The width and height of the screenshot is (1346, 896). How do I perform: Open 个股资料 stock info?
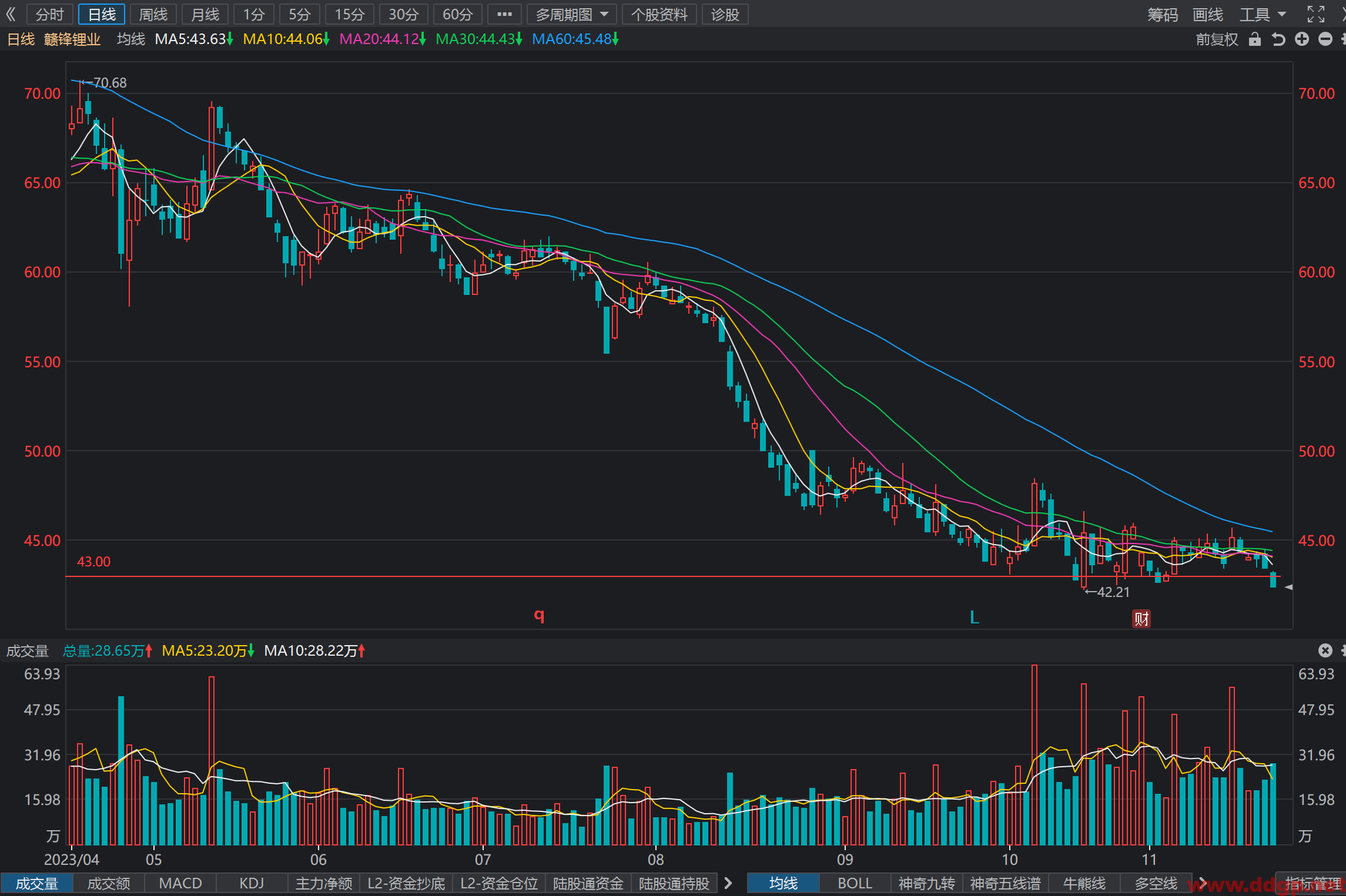(x=659, y=14)
